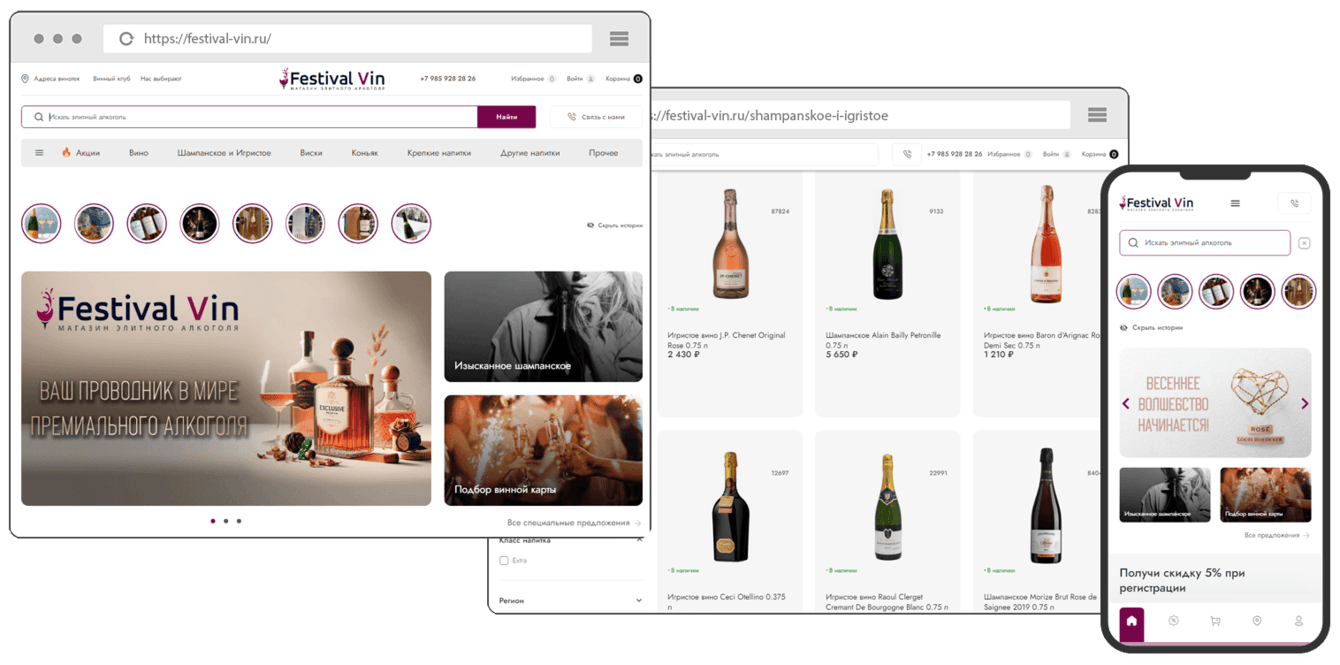Click Все специальные предложения link

[574, 523]
